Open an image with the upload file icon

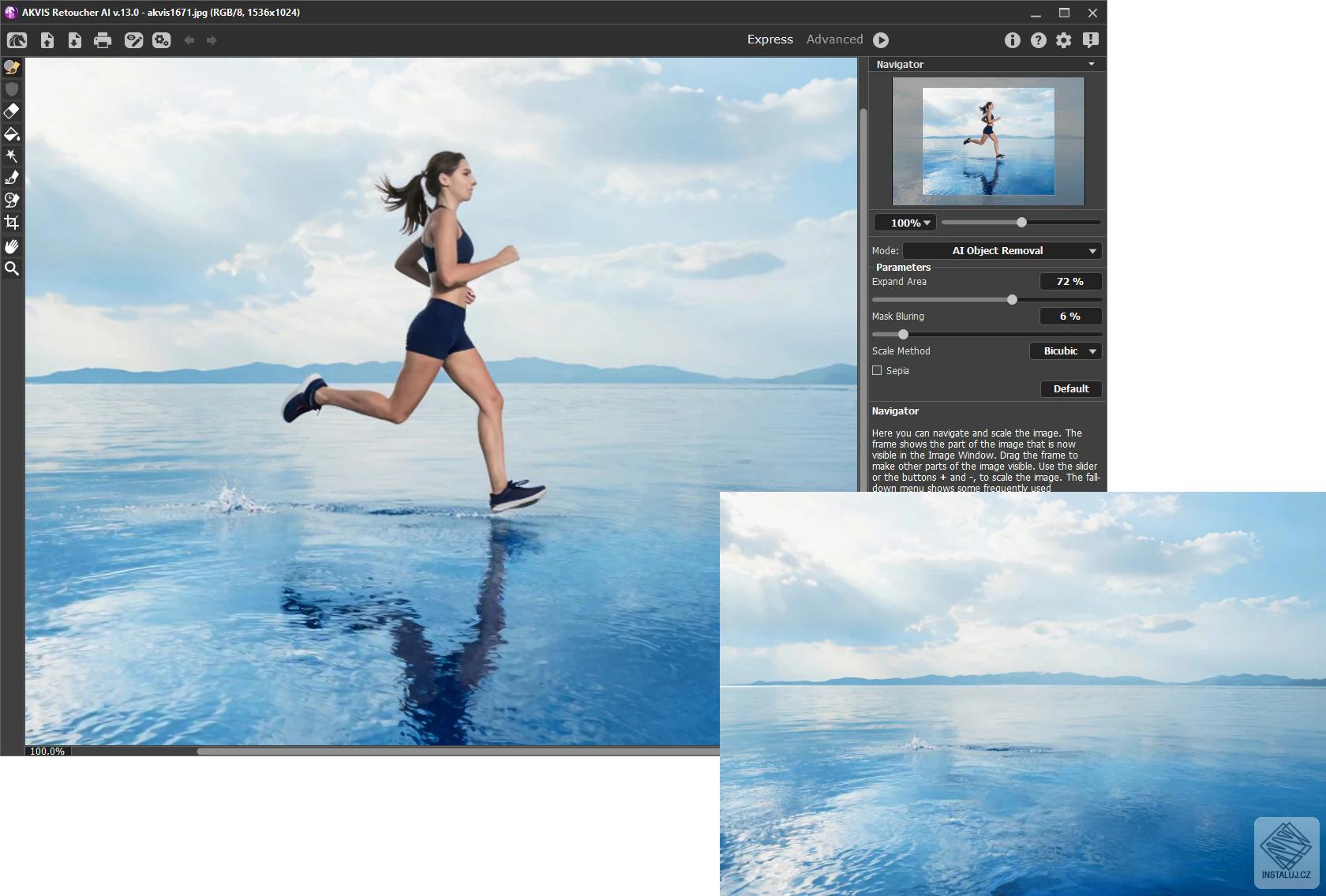coord(47,40)
